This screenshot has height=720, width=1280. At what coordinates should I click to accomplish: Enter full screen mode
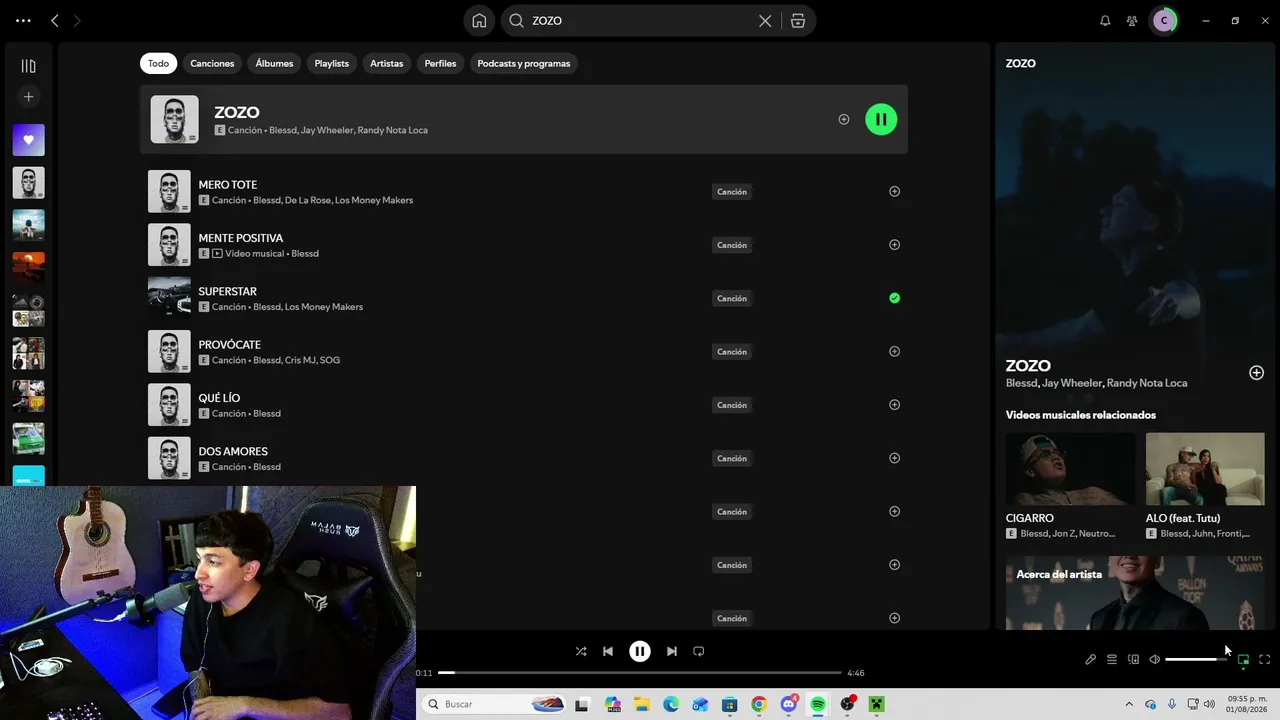click(1265, 659)
